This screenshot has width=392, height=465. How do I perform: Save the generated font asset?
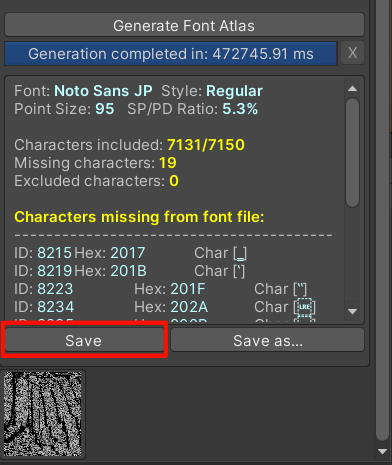(84, 340)
